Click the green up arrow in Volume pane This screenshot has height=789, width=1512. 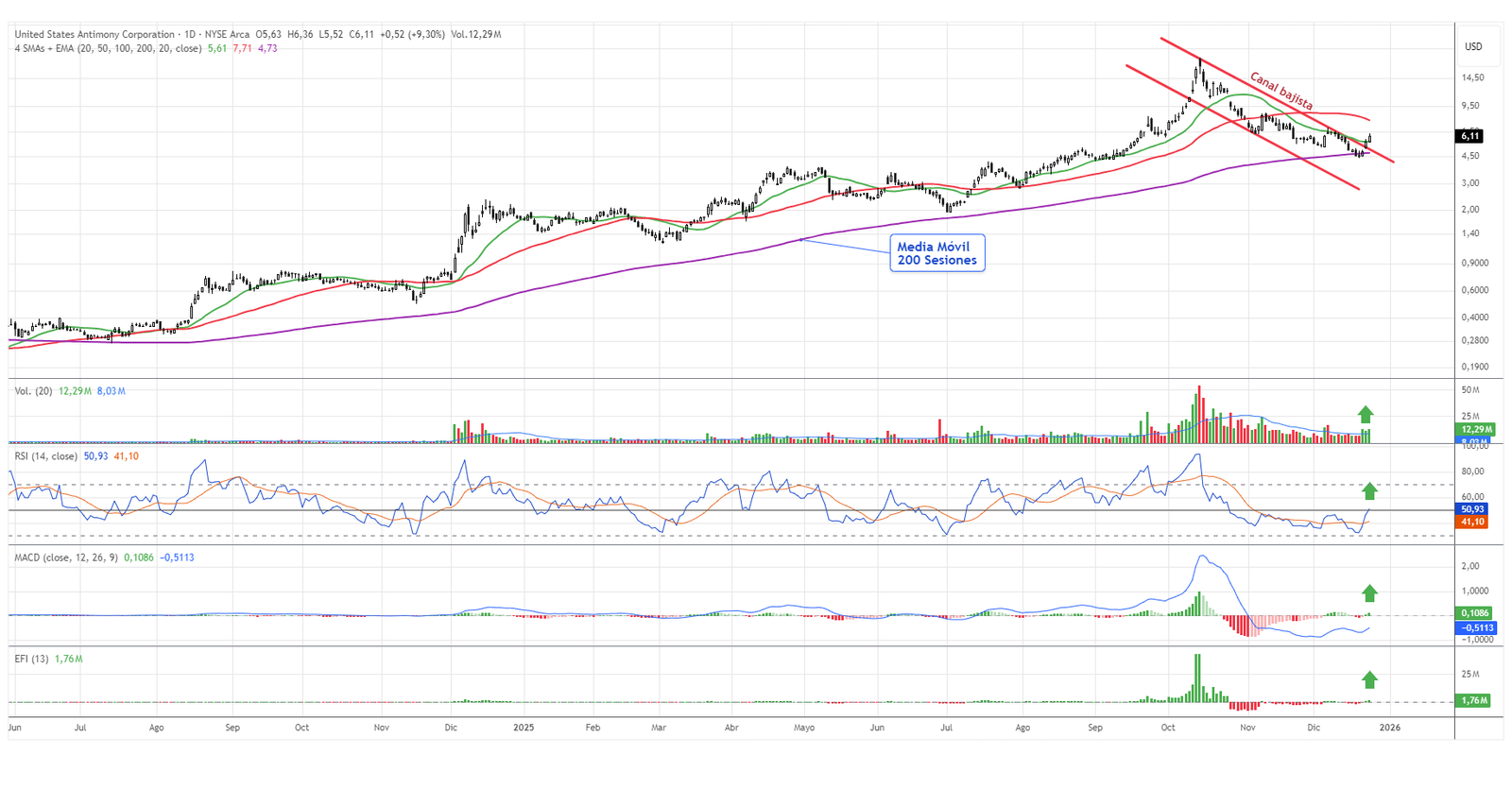1366,414
